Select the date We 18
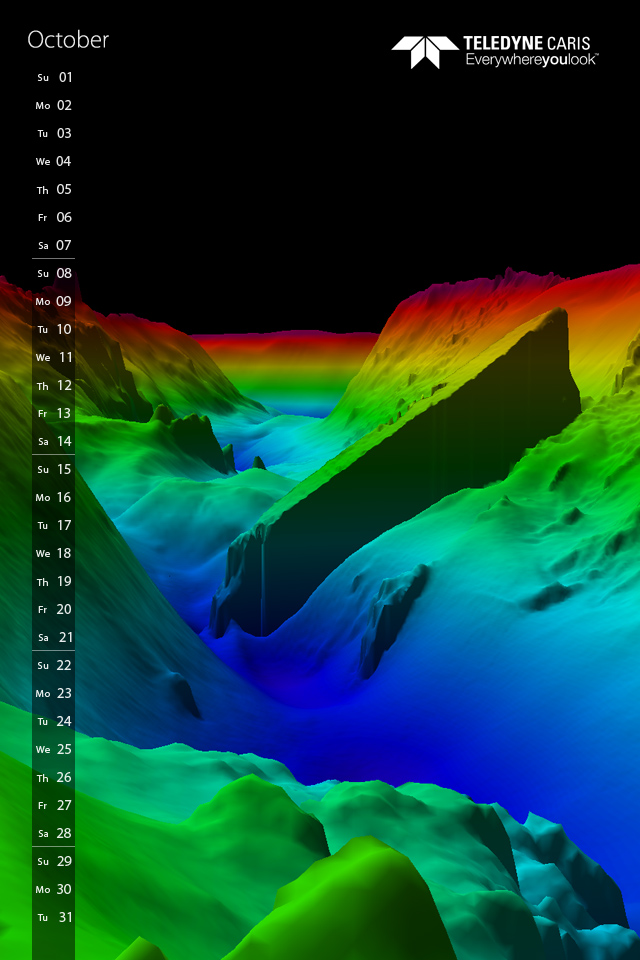Viewport: 640px width, 960px height. [x=54, y=553]
